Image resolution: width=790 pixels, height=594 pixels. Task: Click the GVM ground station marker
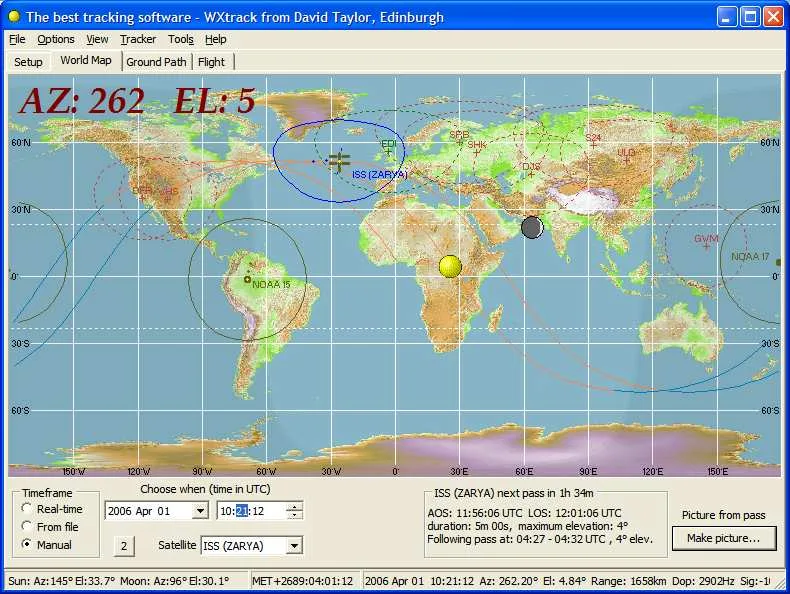(706, 246)
